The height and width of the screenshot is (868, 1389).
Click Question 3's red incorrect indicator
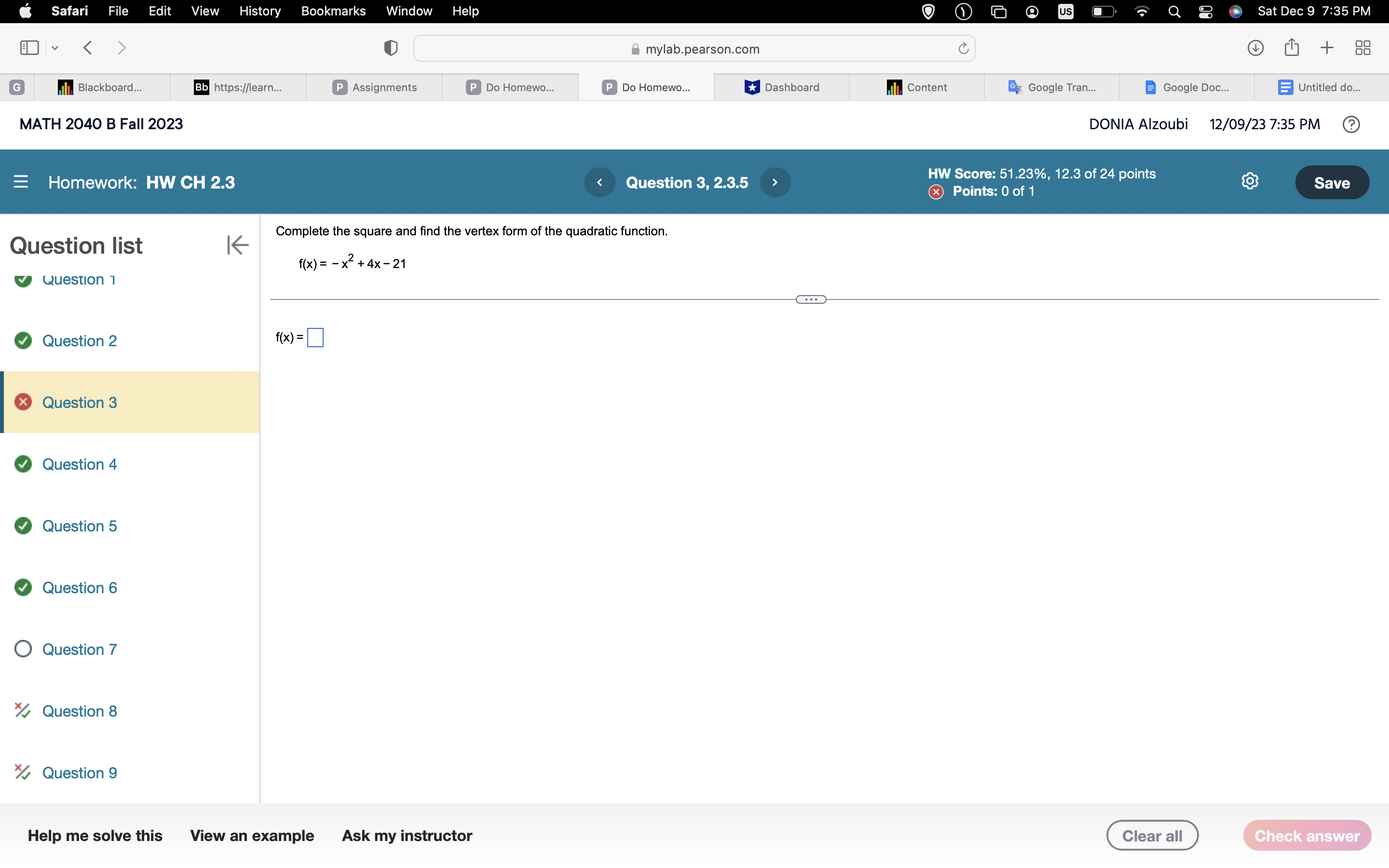pos(23,403)
